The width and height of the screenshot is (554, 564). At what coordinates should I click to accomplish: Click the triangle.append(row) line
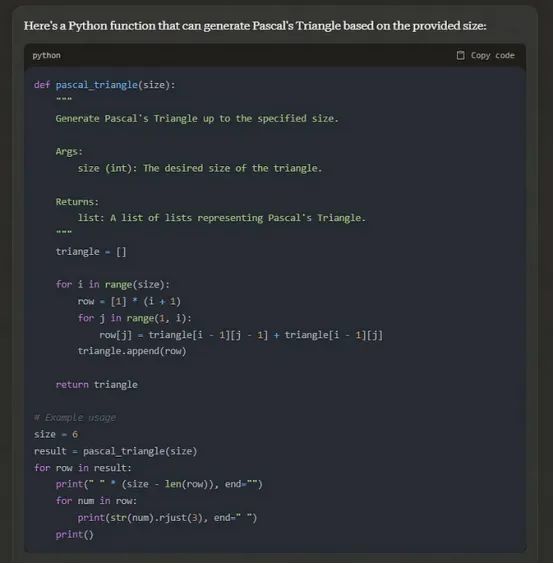132,351
